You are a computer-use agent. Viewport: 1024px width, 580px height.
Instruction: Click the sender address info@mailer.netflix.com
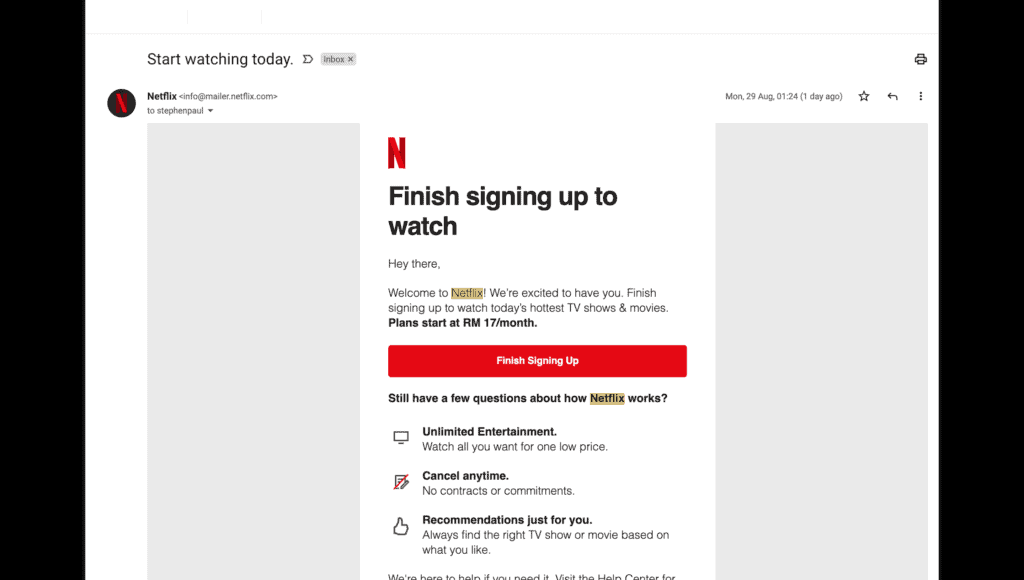pyautogui.click(x=228, y=96)
